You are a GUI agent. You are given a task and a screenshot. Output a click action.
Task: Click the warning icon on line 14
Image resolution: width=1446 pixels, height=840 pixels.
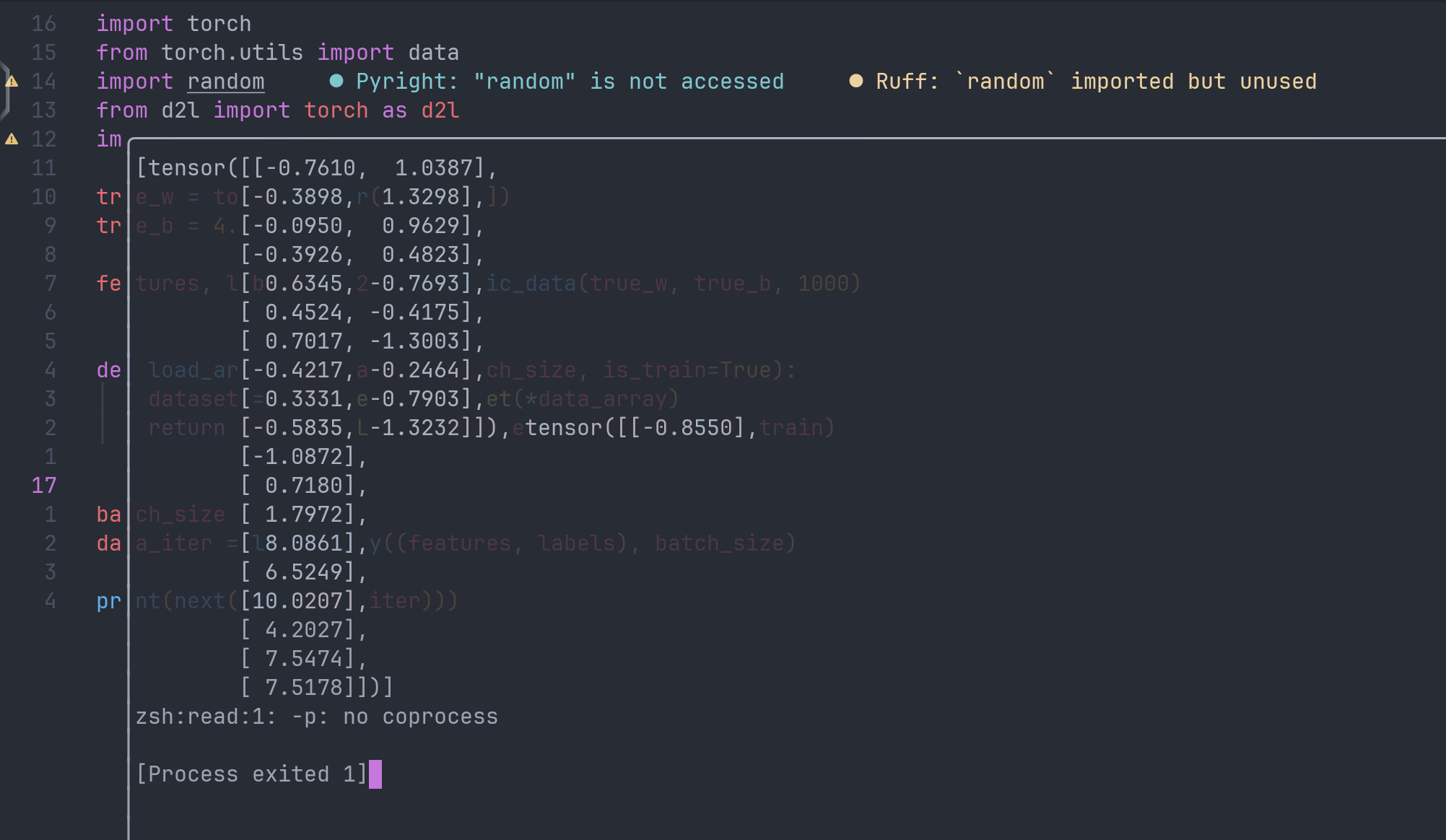tap(12, 82)
